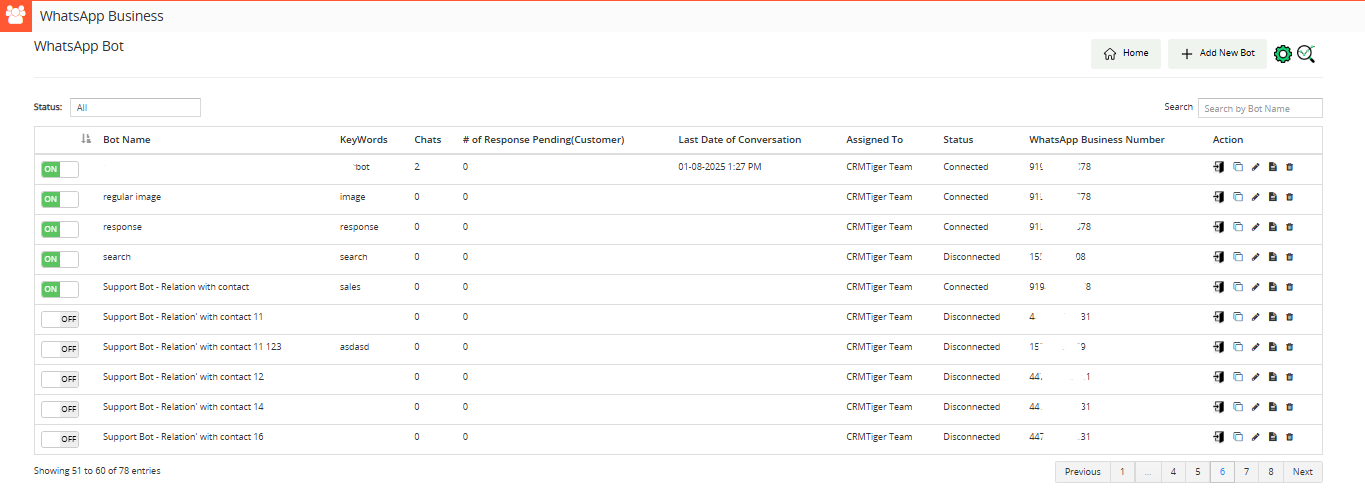The image size is (1365, 499).
Task: Edit the 'contact 12' bot with pencil
Action: [1255, 377]
